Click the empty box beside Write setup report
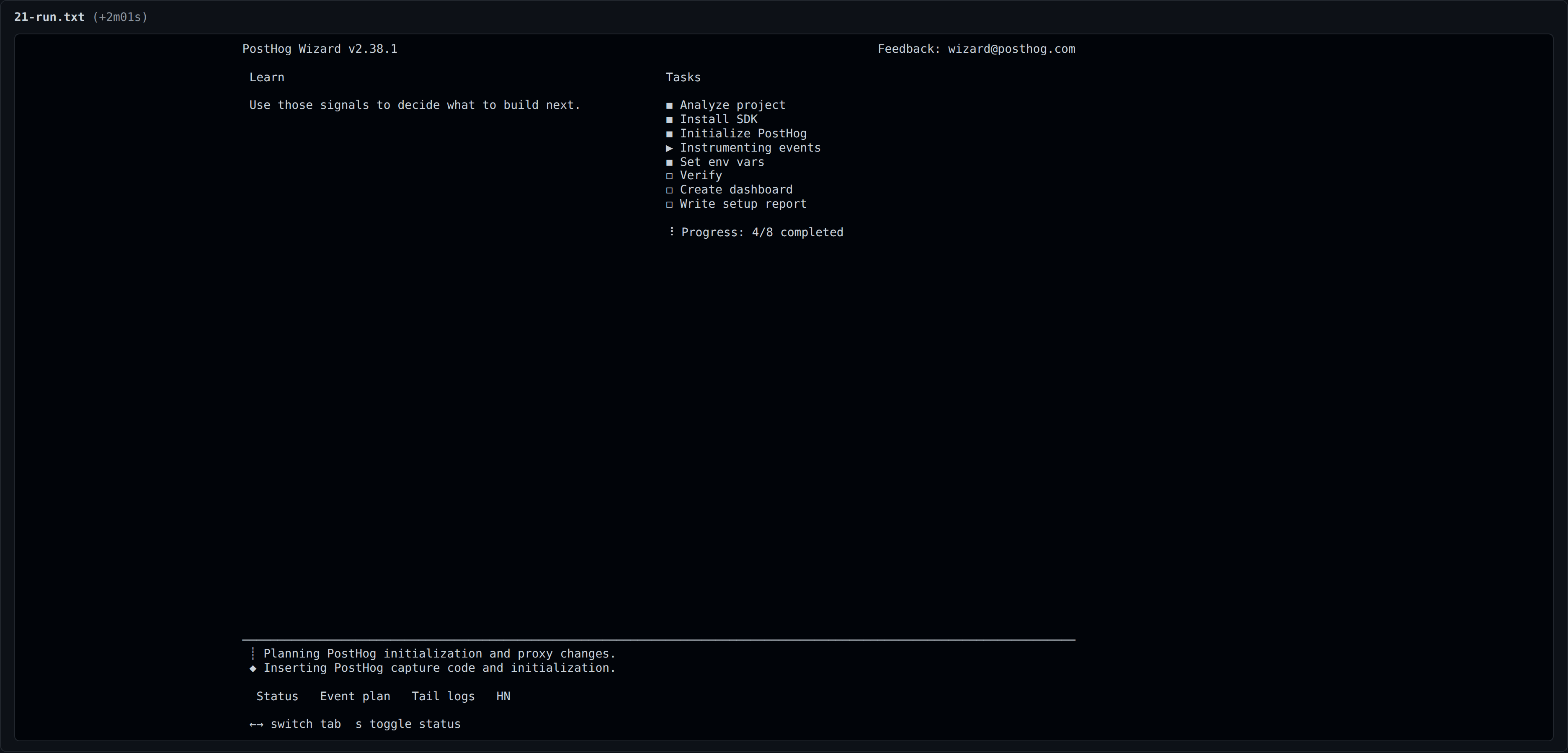Image resolution: width=1568 pixels, height=753 pixels. coord(670,204)
